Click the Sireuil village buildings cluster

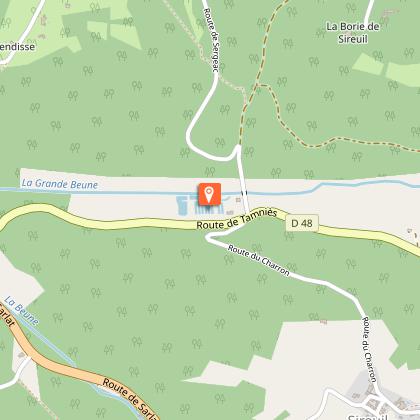coord(375,398)
